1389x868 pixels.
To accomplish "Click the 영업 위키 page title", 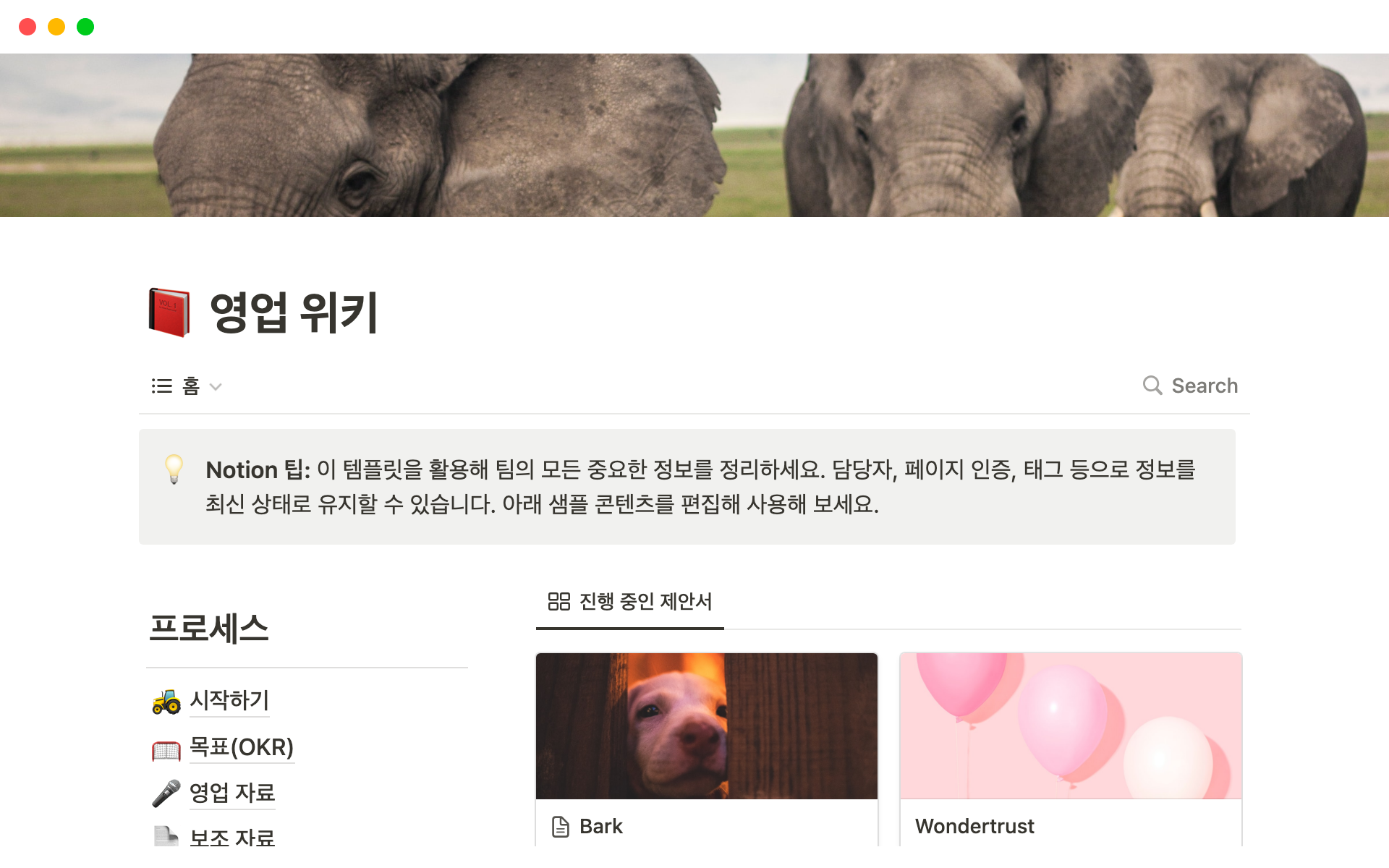I will coord(294,312).
